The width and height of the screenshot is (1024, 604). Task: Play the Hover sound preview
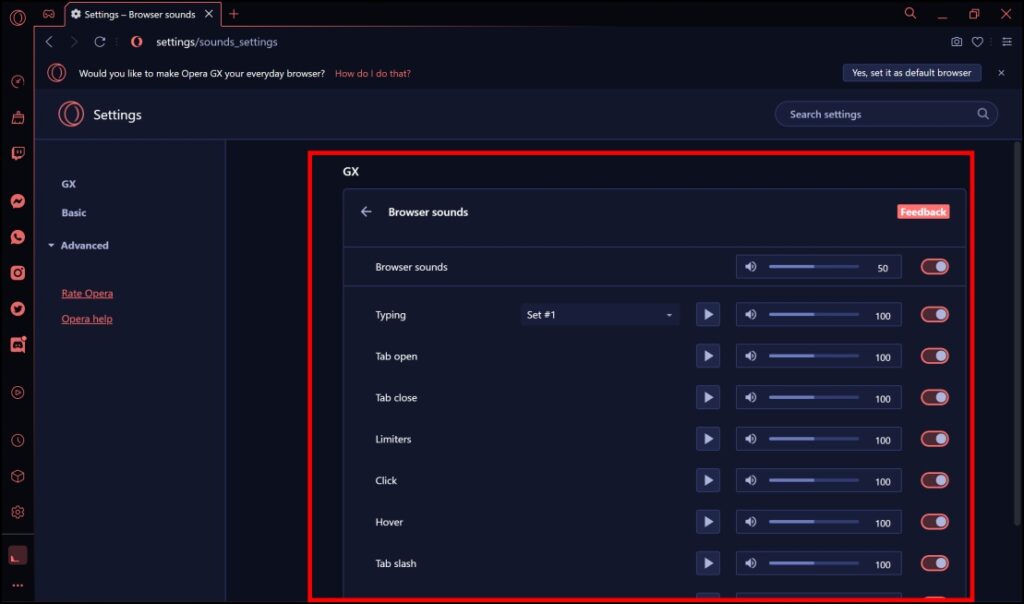coord(708,522)
